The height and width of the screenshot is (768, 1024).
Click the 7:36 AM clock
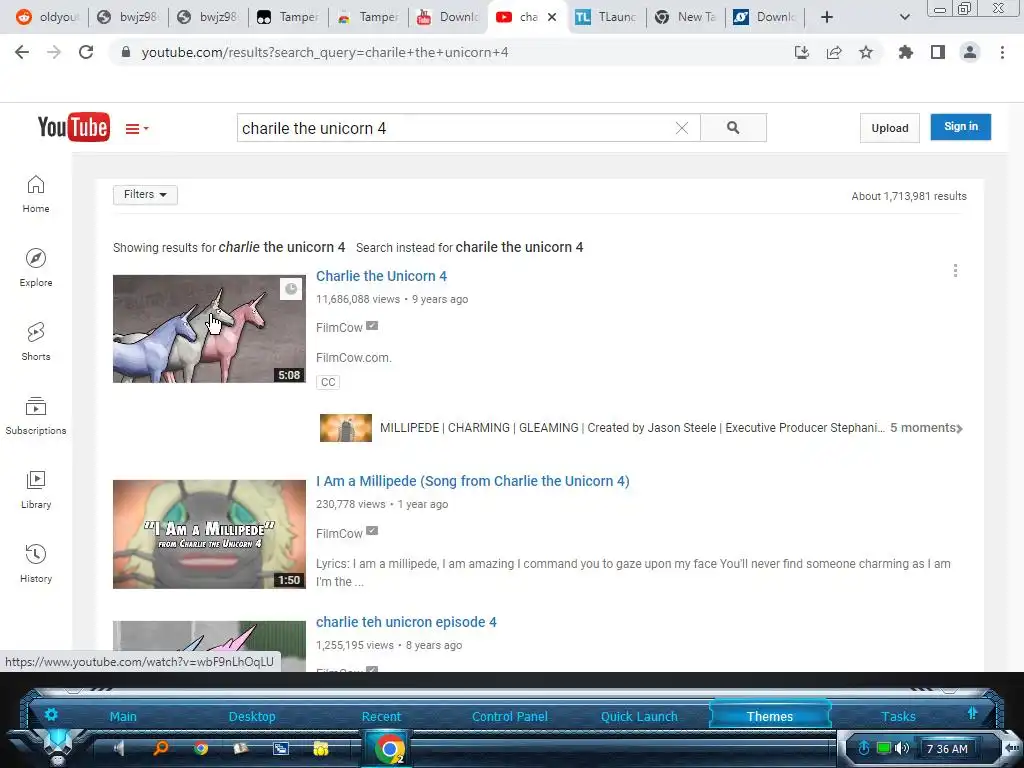point(947,749)
